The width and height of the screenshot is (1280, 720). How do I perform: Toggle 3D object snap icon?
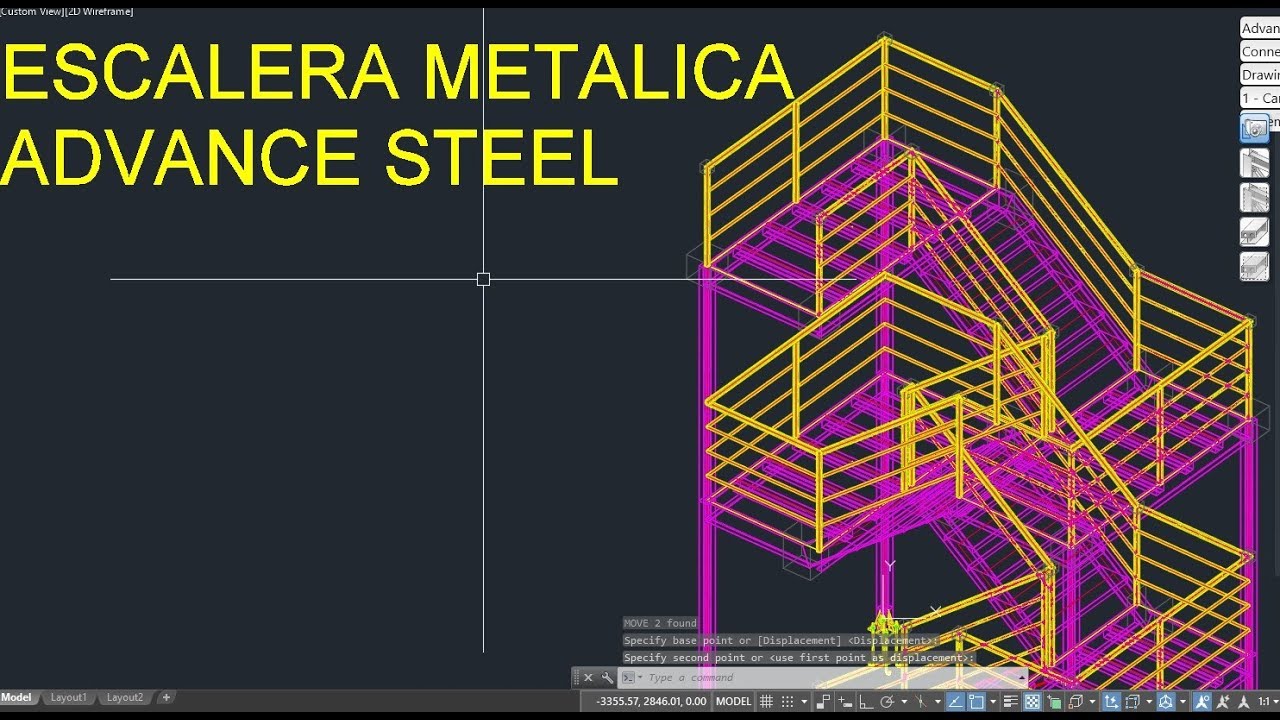[x=1076, y=701]
